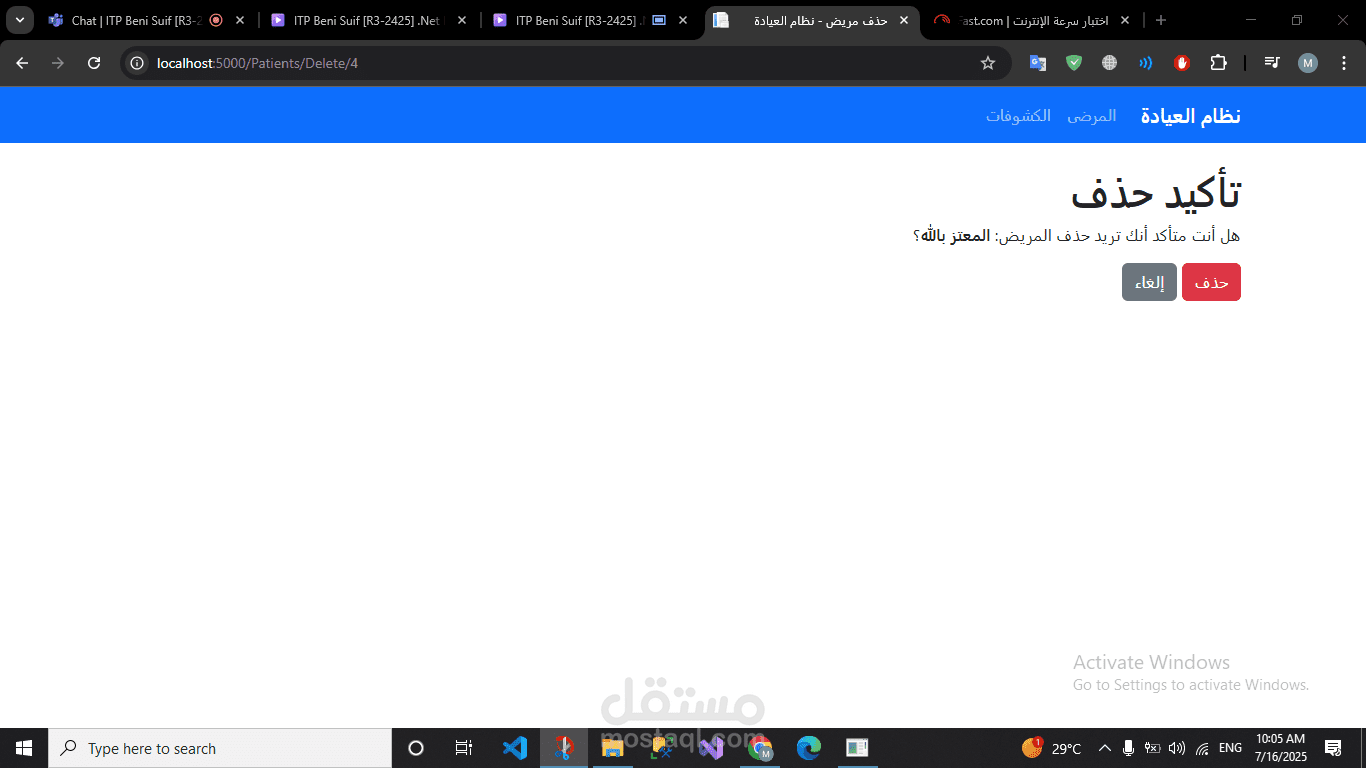
Task: Click the address bar URL field
Action: coord(565,63)
